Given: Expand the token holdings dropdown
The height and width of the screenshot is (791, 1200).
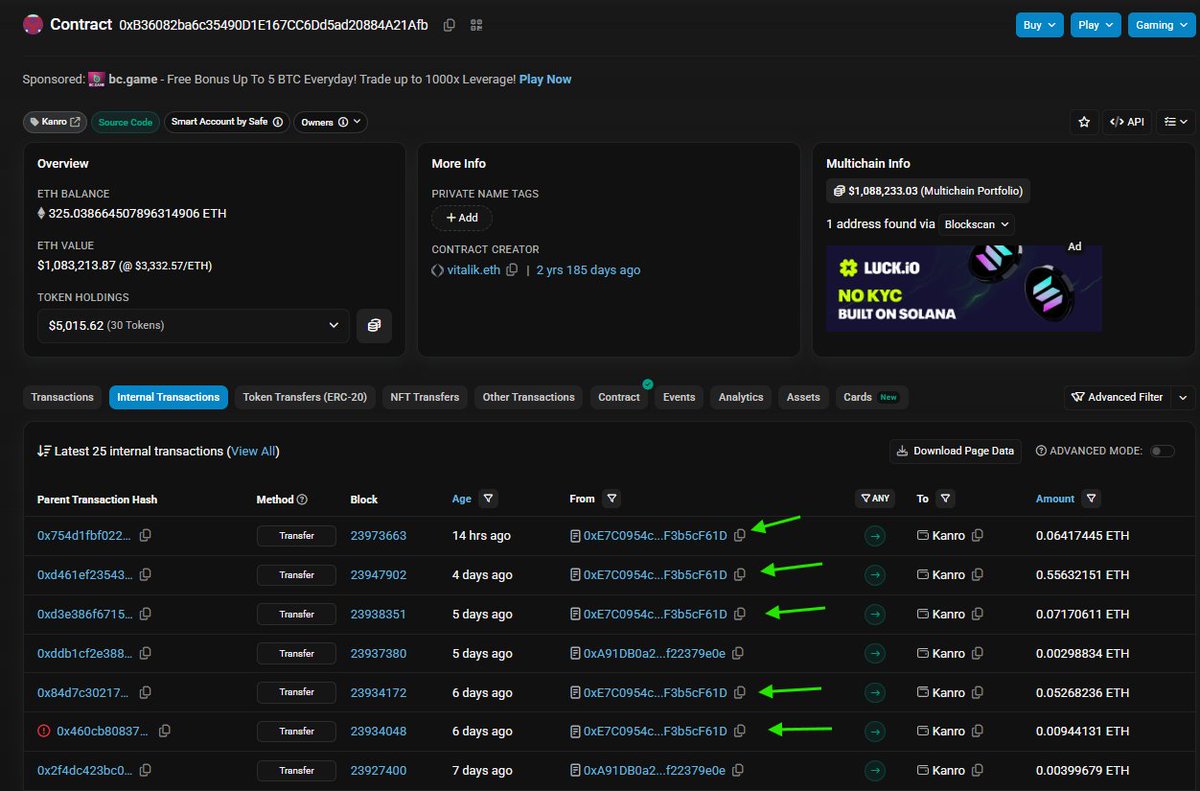Looking at the screenshot, I should point(194,325).
